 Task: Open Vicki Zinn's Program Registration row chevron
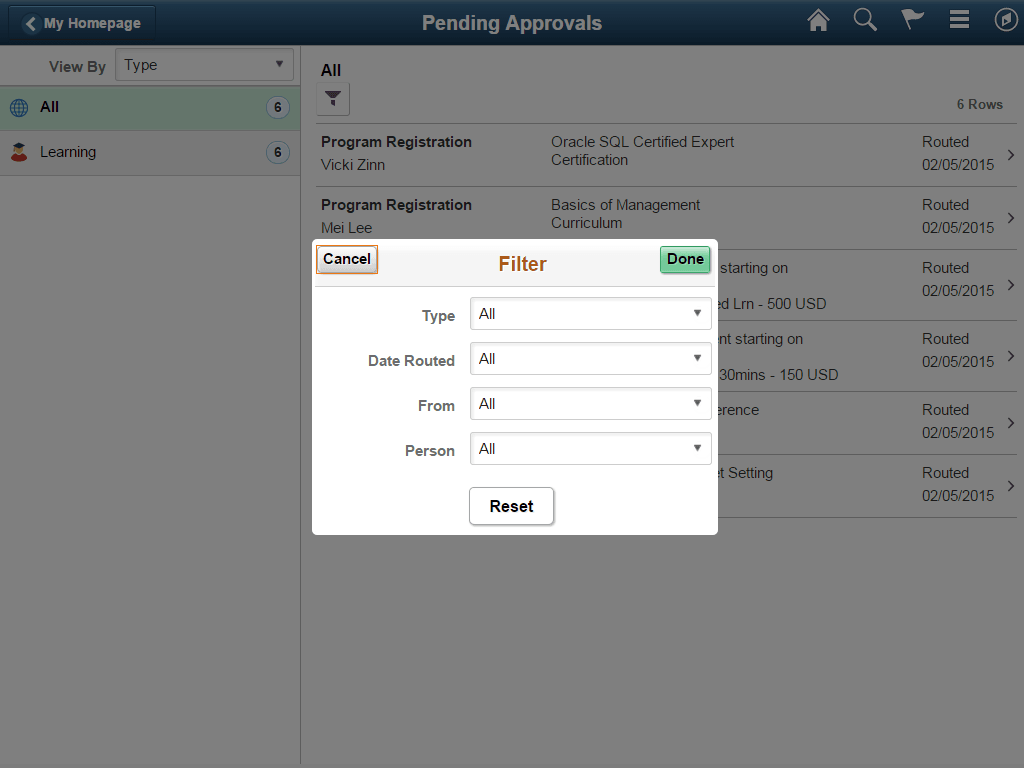pyautogui.click(x=1010, y=155)
